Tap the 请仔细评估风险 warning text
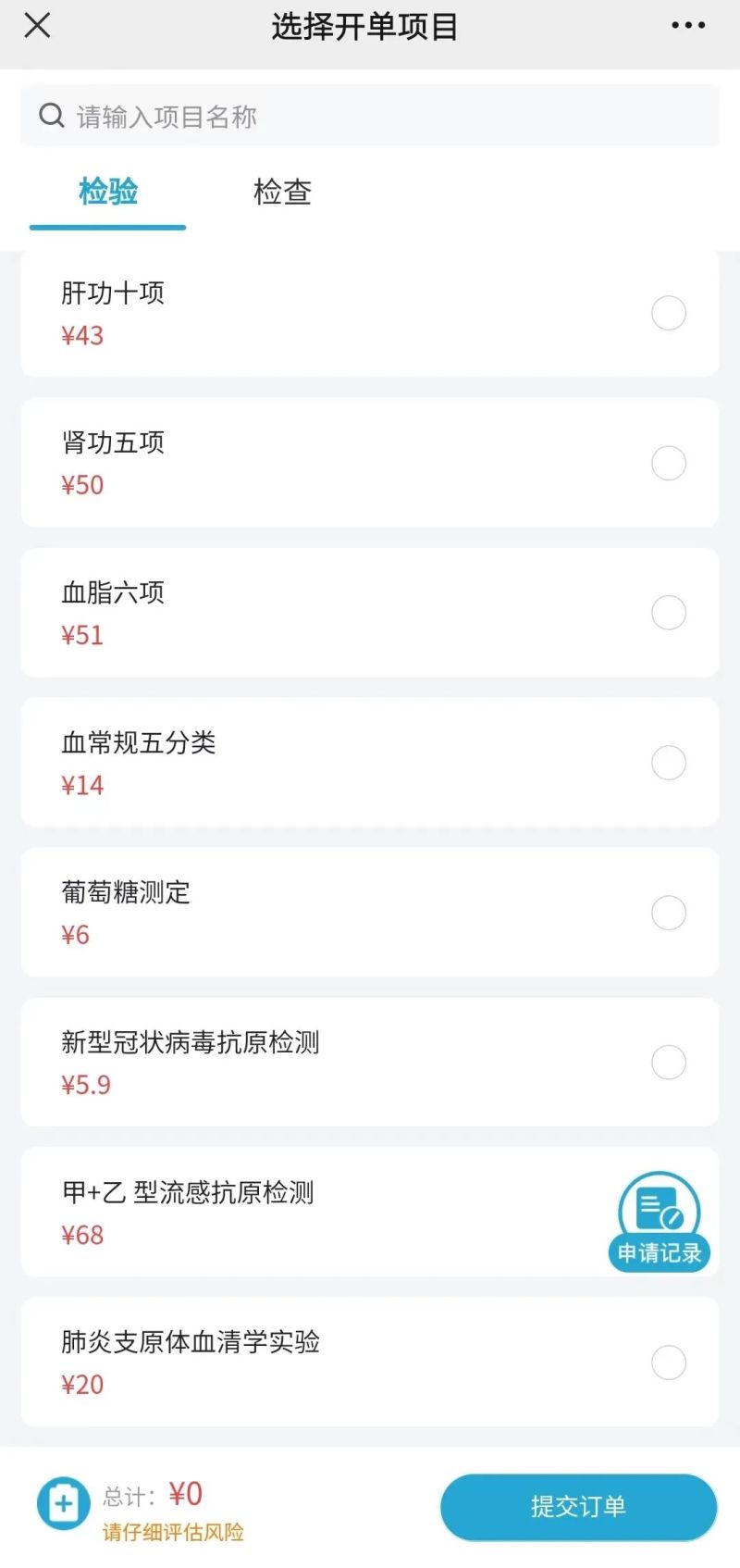The width and height of the screenshot is (740, 1568). [x=173, y=1532]
